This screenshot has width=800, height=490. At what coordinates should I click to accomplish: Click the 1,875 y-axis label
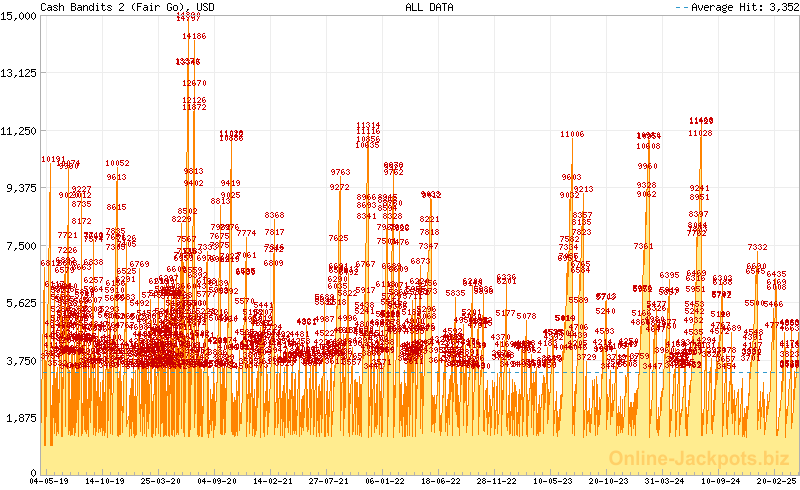click(23, 418)
